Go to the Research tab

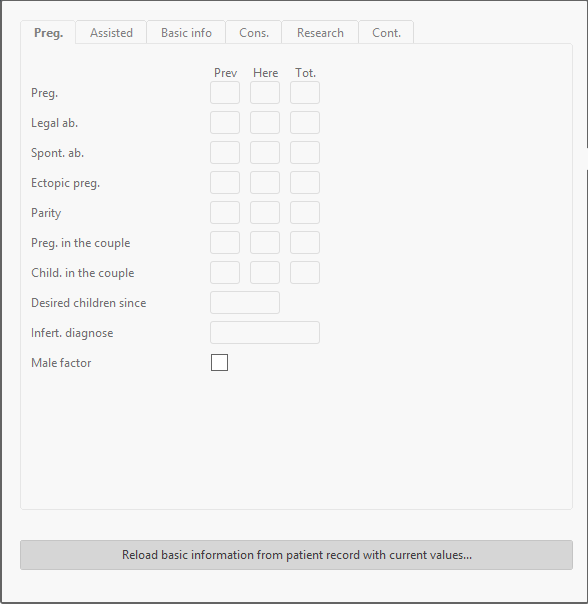(x=320, y=32)
